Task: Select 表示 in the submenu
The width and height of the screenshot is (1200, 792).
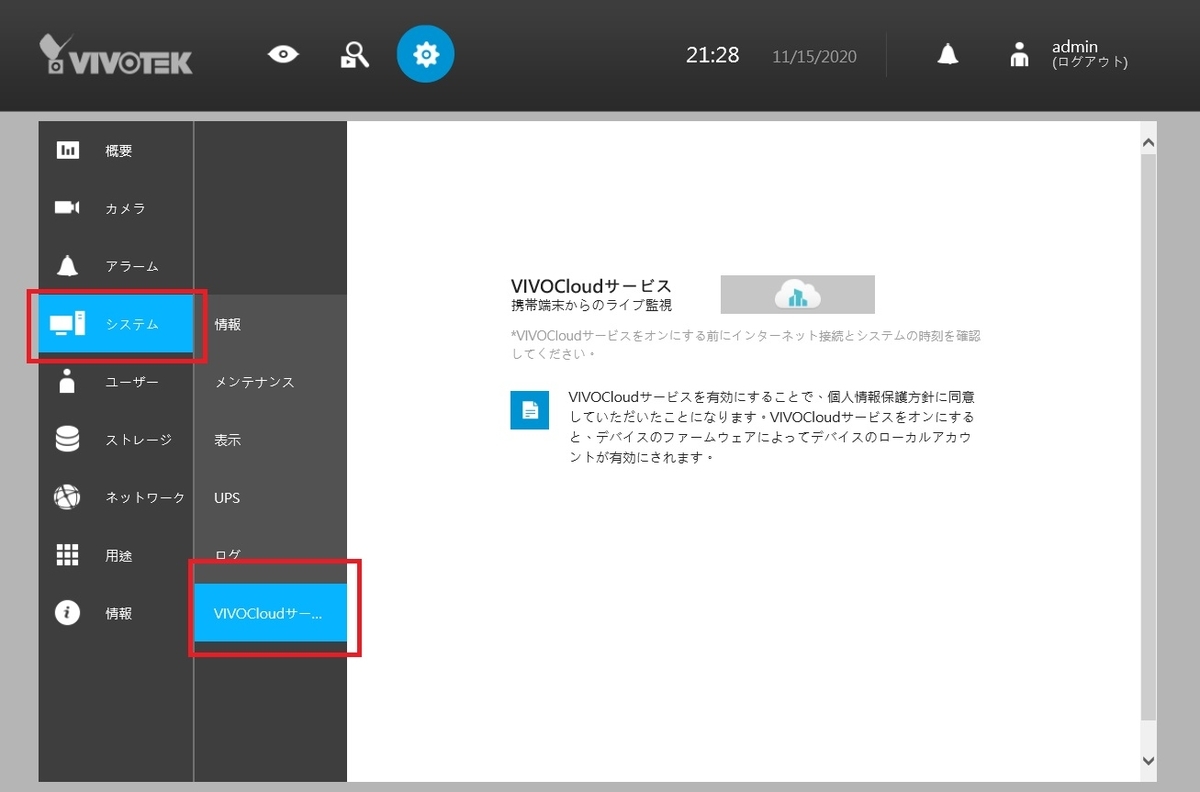Action: [x=271, y=440]
